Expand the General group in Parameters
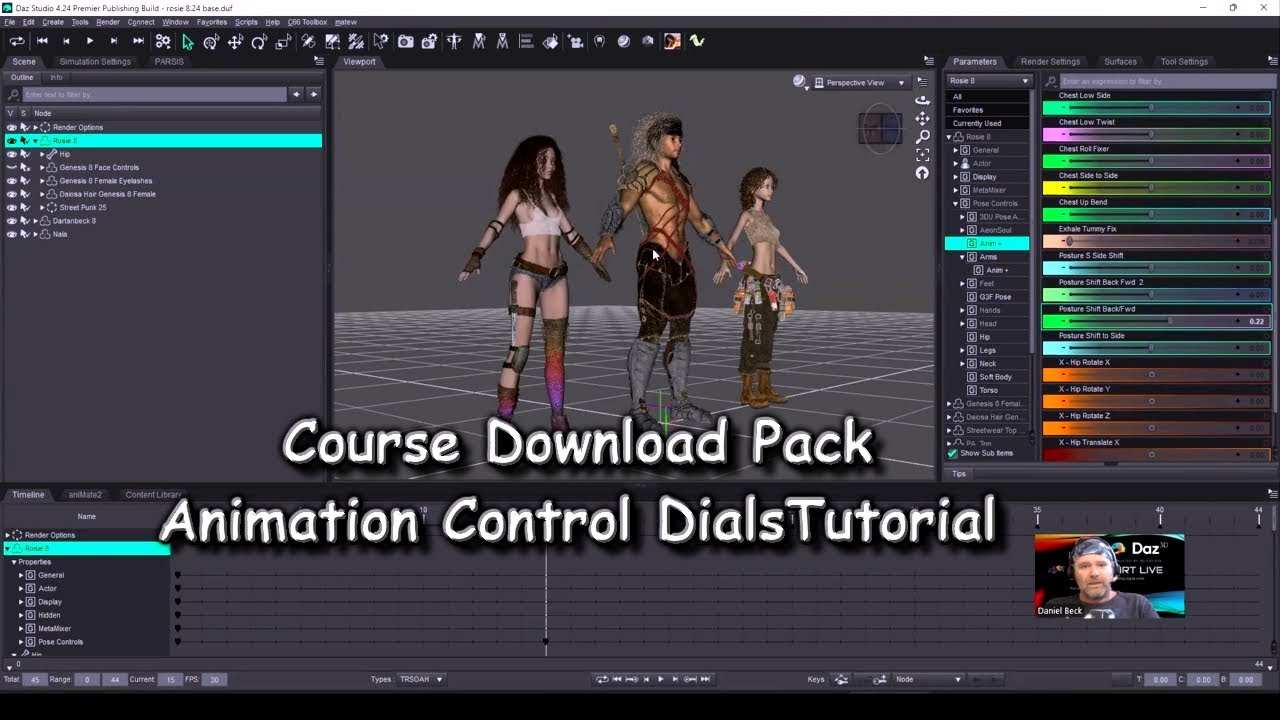The height and width of the screenshot is (720, 1280). [x=955, y=150]
